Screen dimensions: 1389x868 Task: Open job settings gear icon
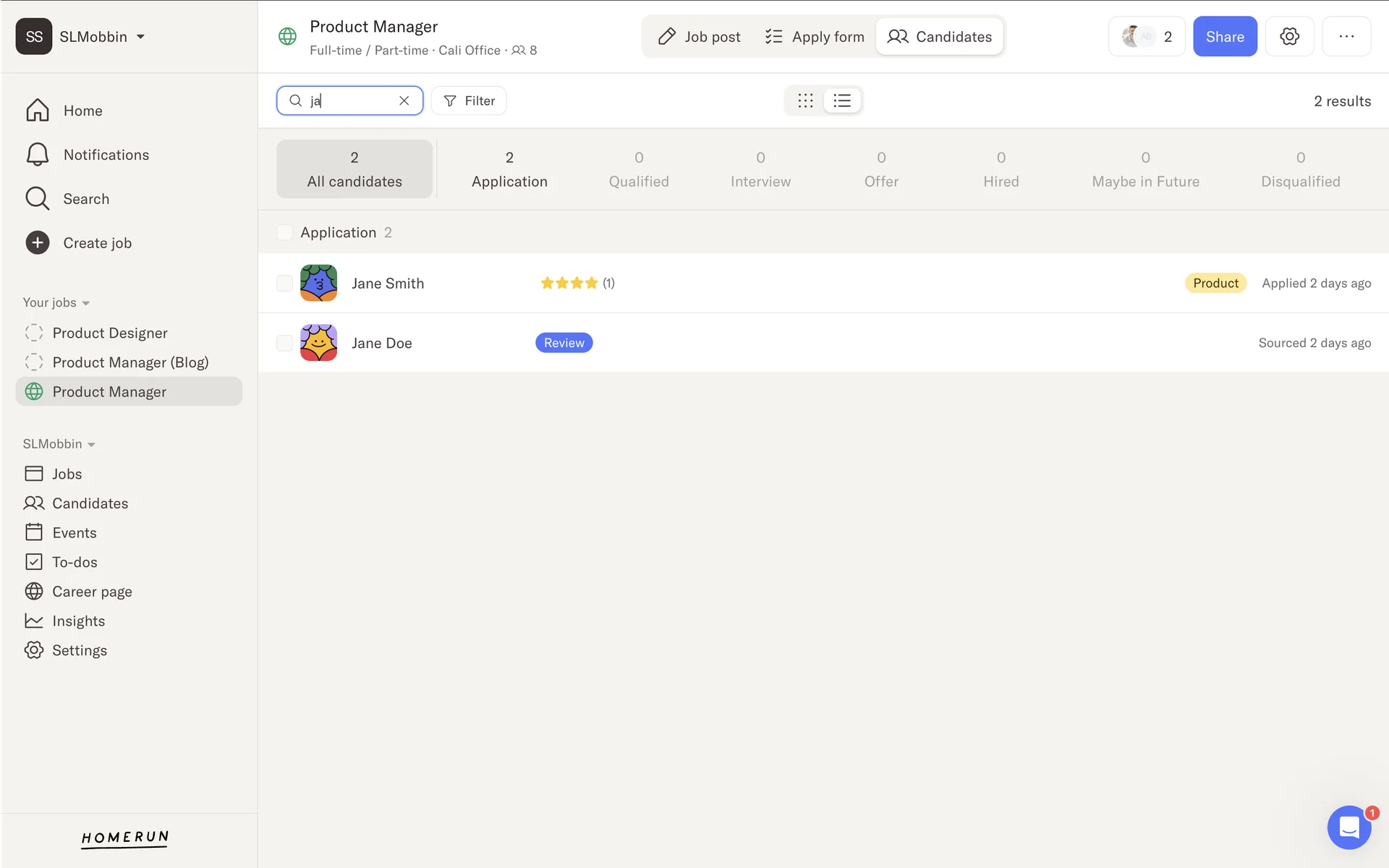click(x=1289, y=36)
